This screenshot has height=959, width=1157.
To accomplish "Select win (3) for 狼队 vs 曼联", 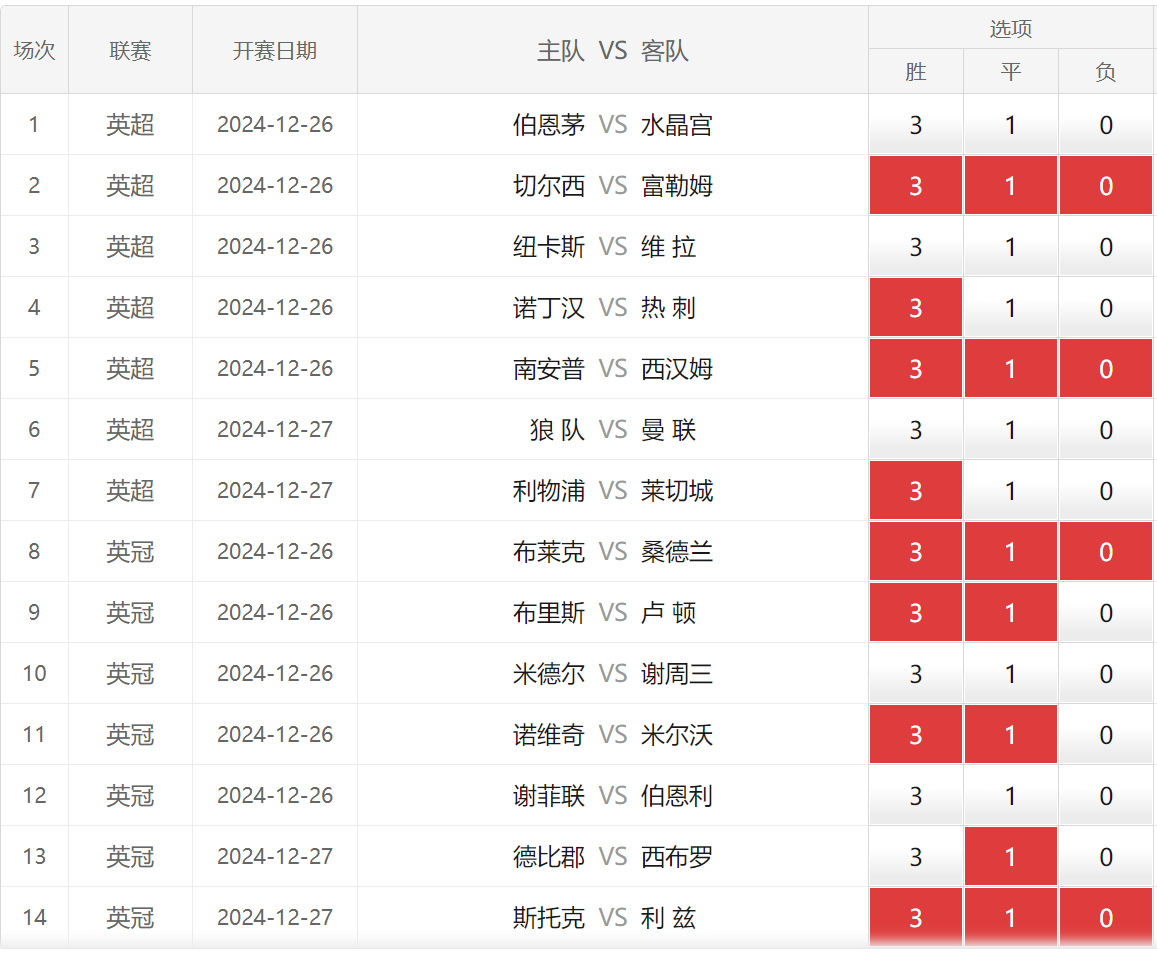I will [916, 429].
